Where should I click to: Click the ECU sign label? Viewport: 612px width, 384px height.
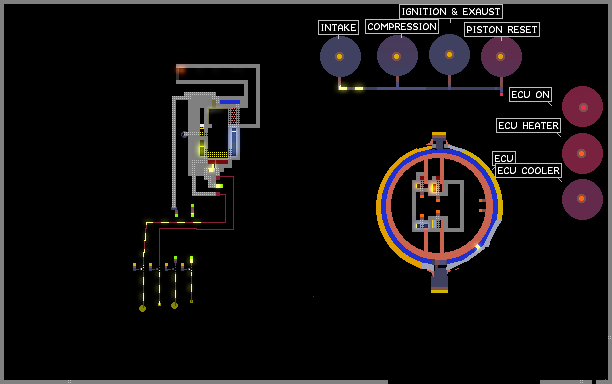click(504, 158)
